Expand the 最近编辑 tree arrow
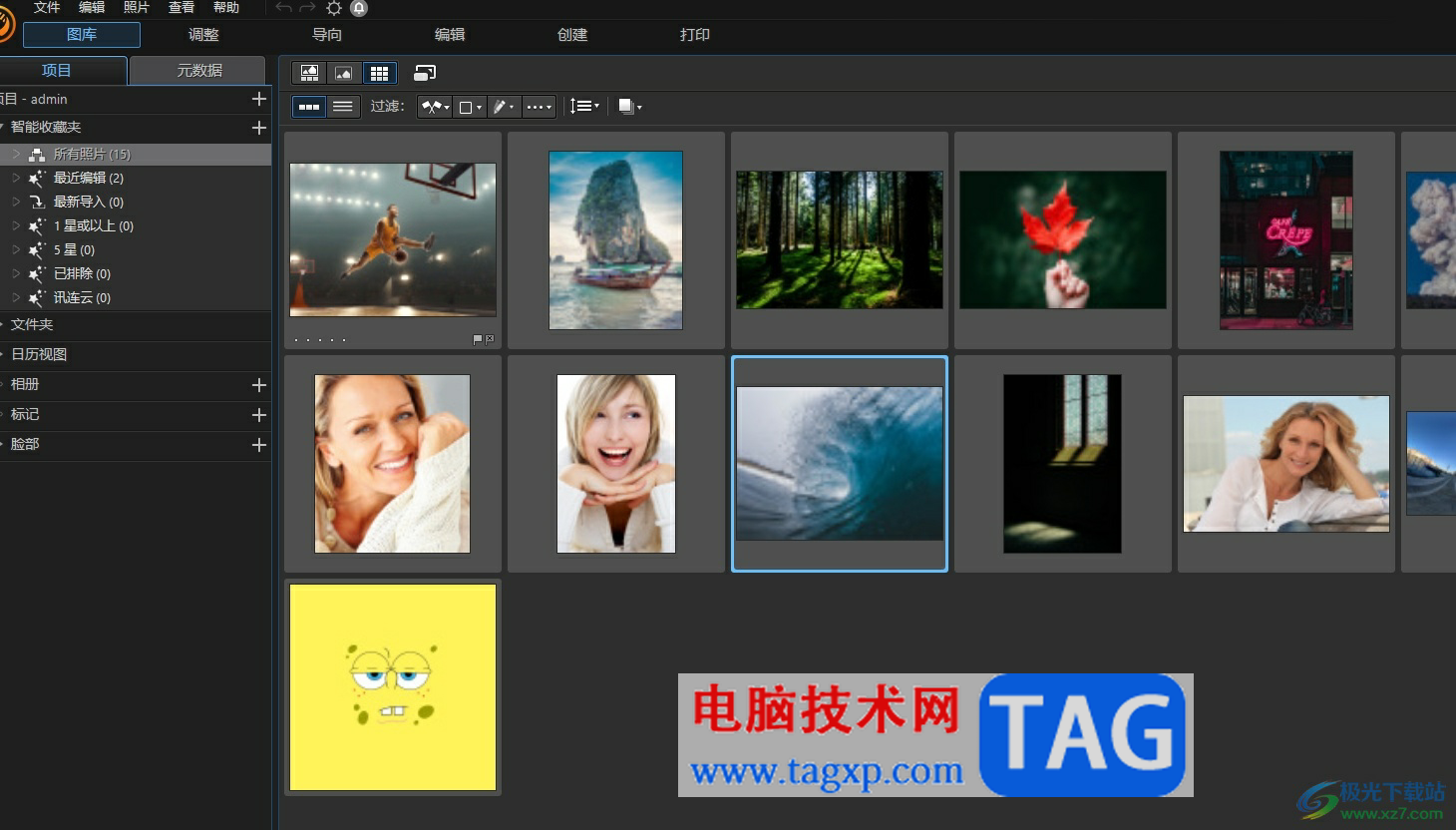1456x830 pixels. tap(16, 179)
